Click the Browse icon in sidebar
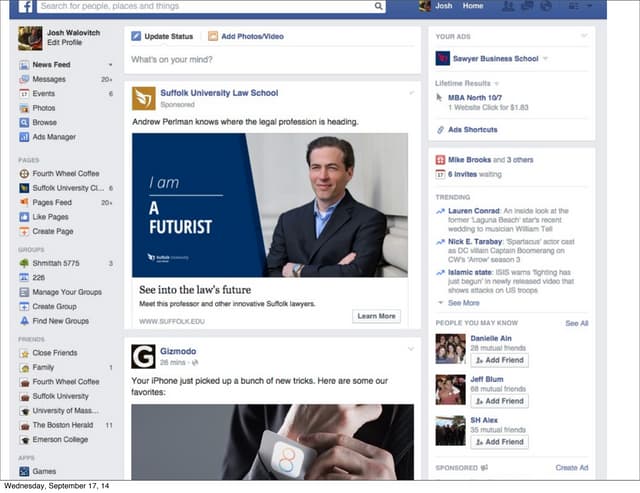The width and height of the screenshot is (640, 493). [x=24, y=122]
